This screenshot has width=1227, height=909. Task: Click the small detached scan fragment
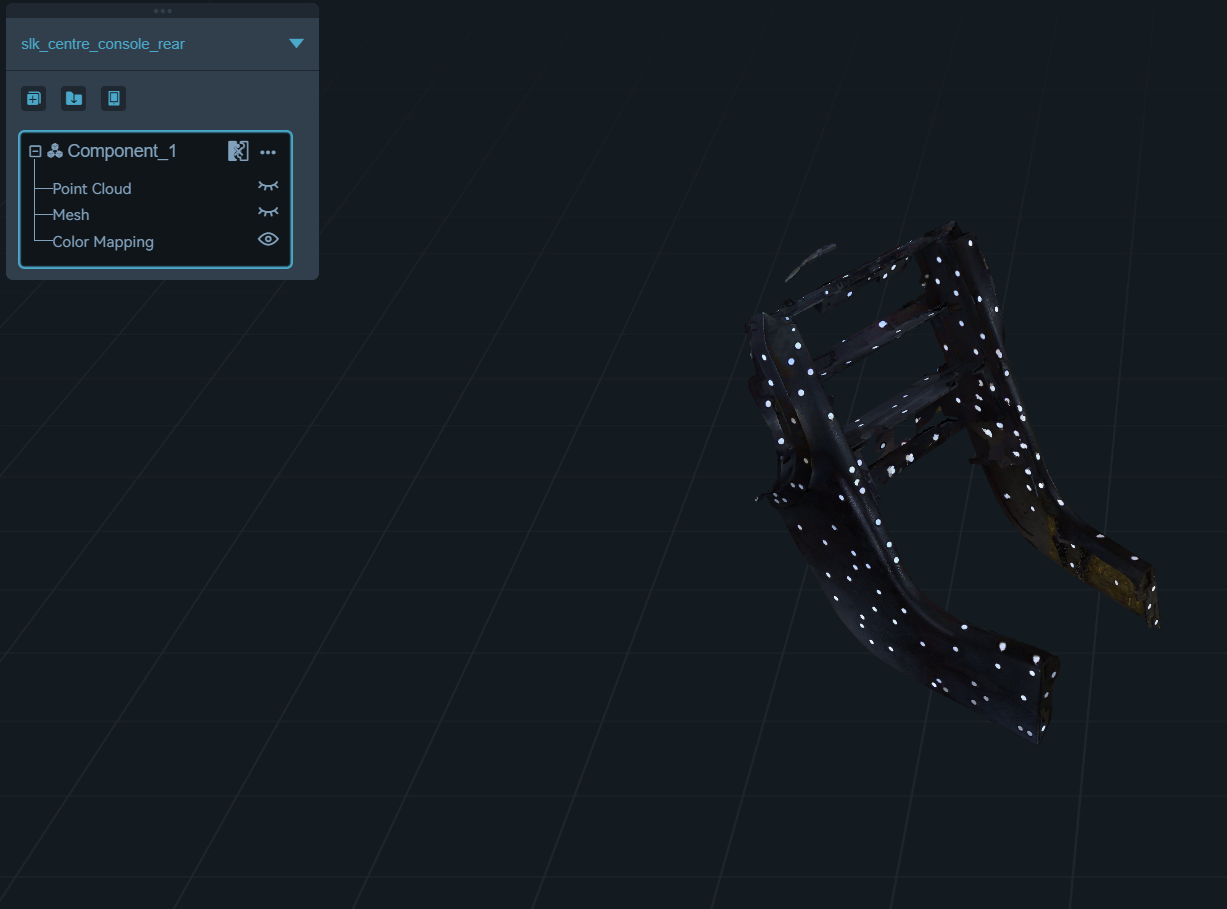[808, 262]
